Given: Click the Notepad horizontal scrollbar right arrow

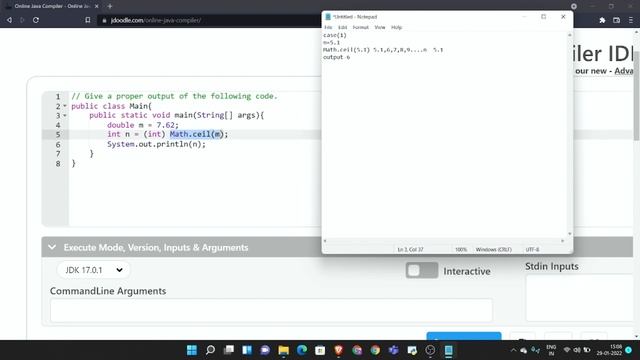Looking at the screenshot, I should pyautogui.click(x=562, y=241).
